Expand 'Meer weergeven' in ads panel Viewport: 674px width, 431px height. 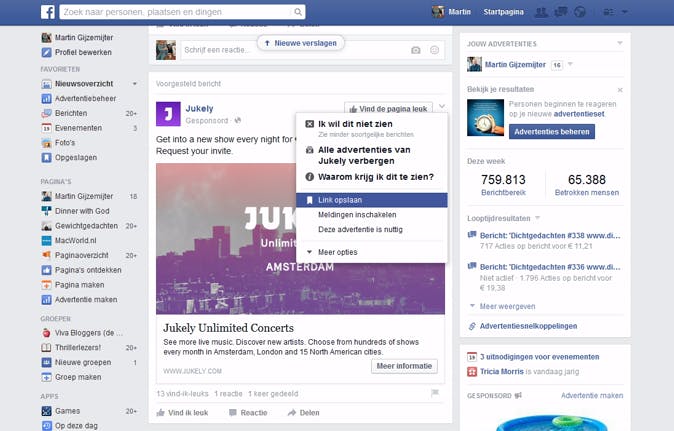[507, 306]
